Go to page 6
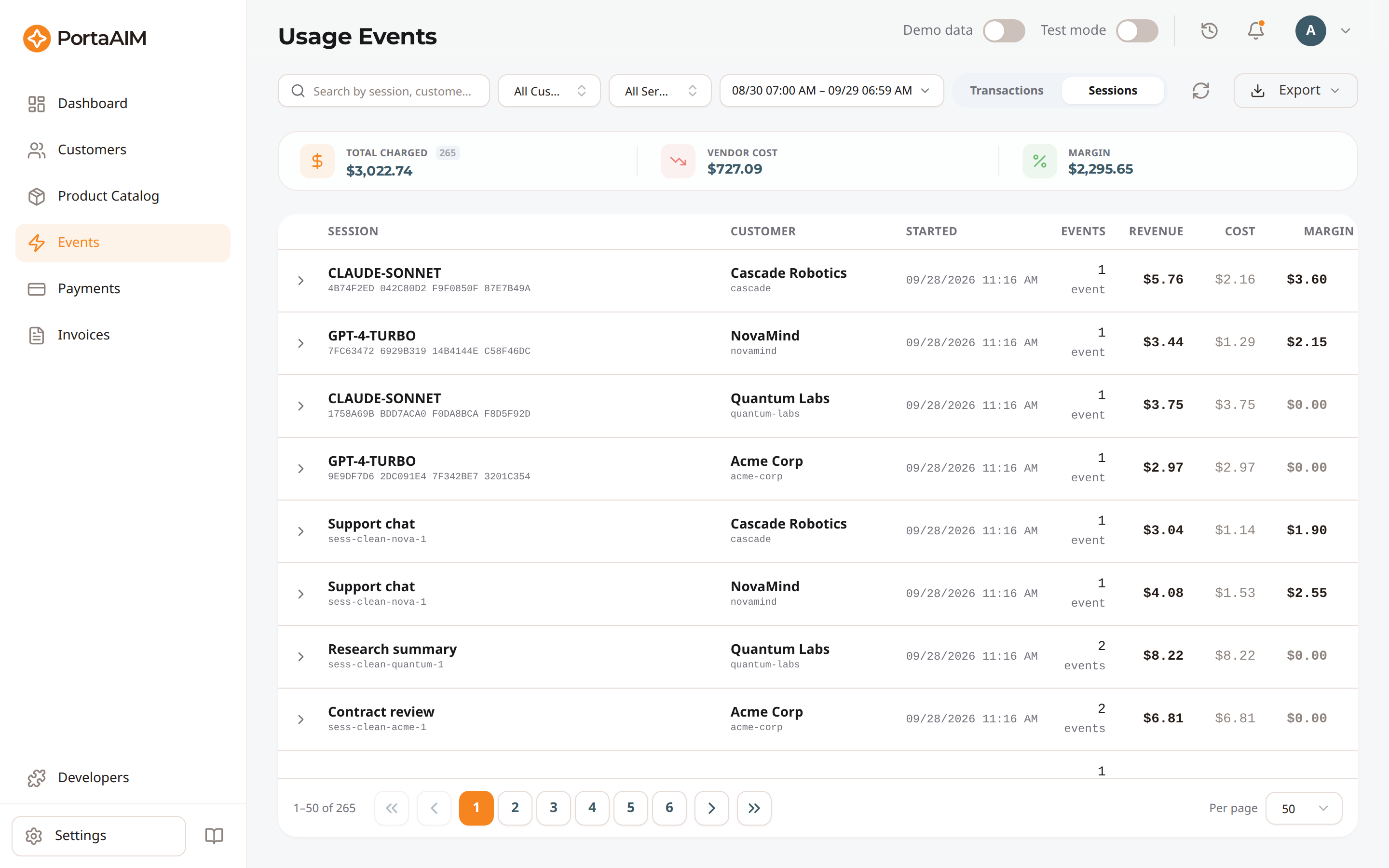 click(x=669, y=808)
